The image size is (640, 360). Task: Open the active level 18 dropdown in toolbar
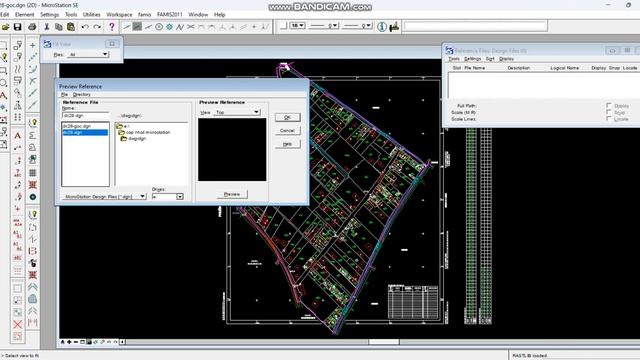click(x=298, y=26)
